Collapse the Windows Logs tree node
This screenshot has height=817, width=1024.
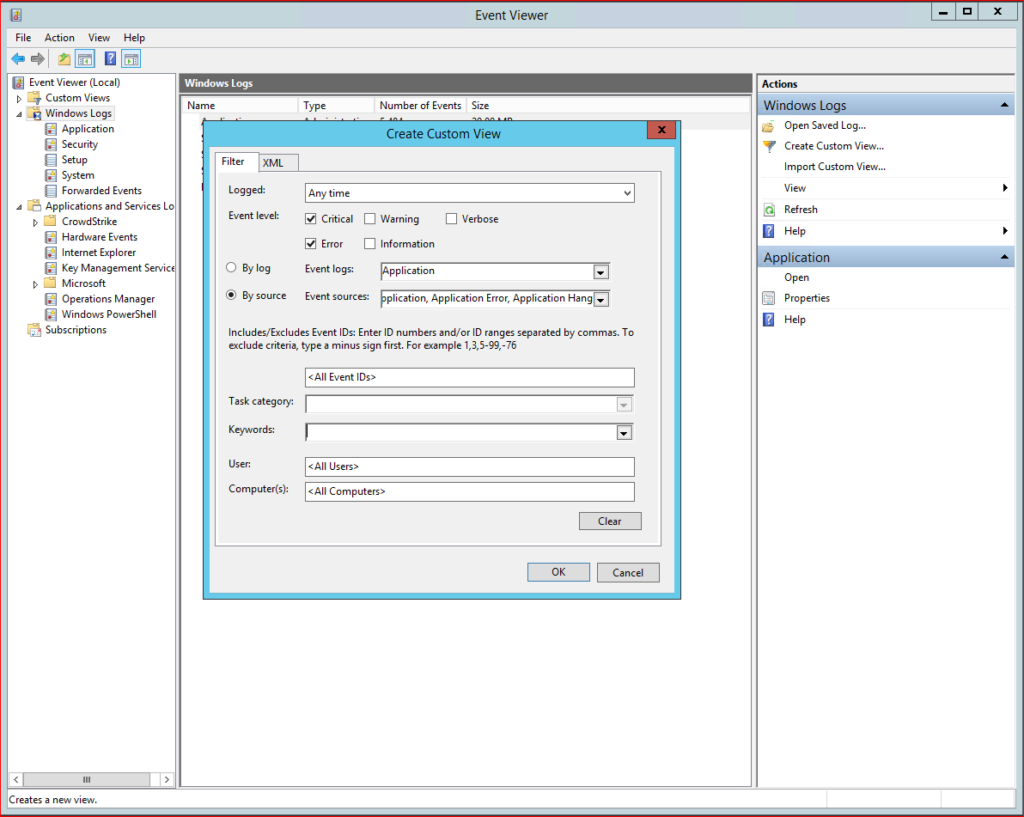[x=19, y=114]
